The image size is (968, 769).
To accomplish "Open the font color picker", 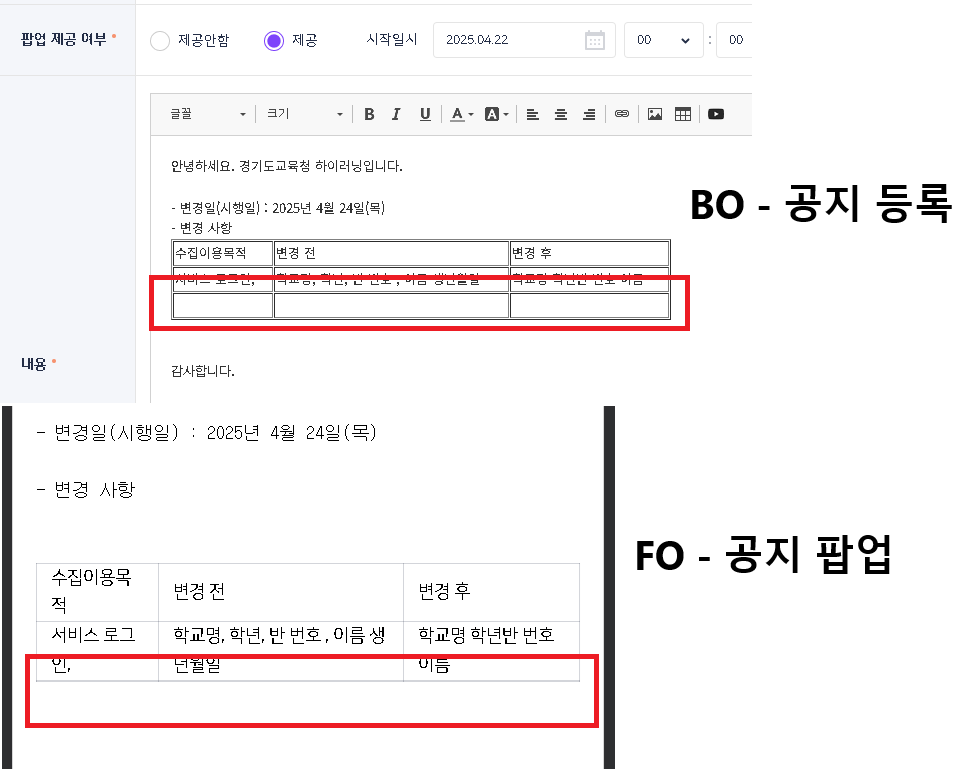I will click(x=460, y=114).
